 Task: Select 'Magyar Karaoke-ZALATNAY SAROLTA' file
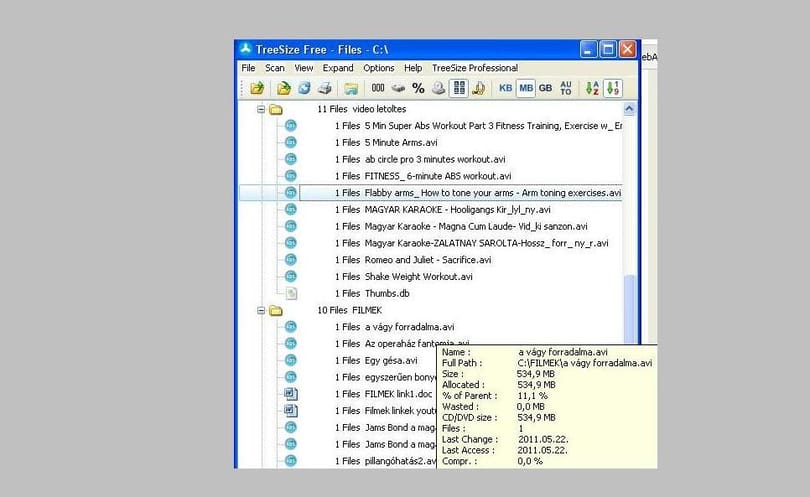point(472,243)
